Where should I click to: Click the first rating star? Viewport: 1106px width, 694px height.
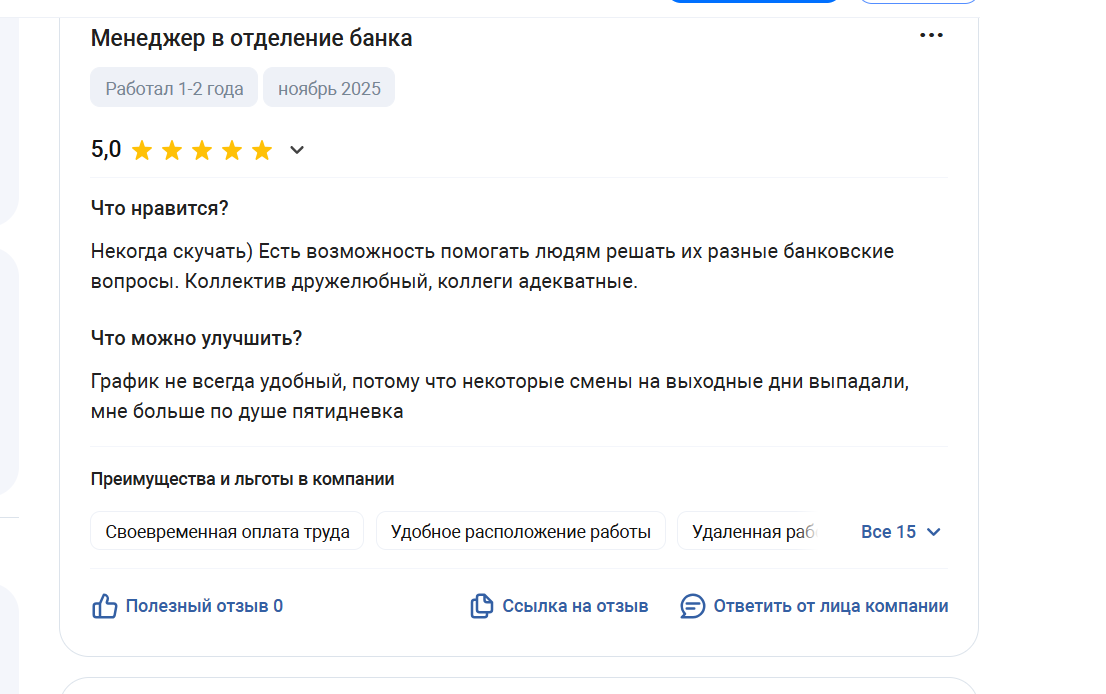click(x=142, y=151)
